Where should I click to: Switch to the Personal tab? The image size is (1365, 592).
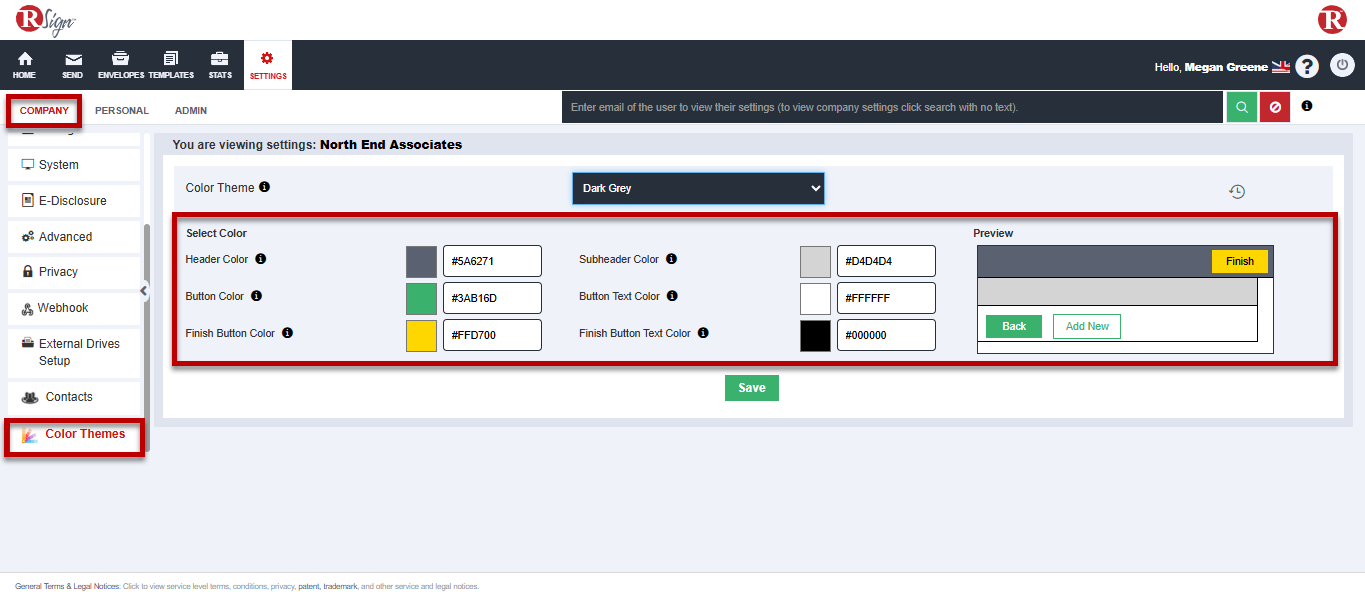(122, 111)
